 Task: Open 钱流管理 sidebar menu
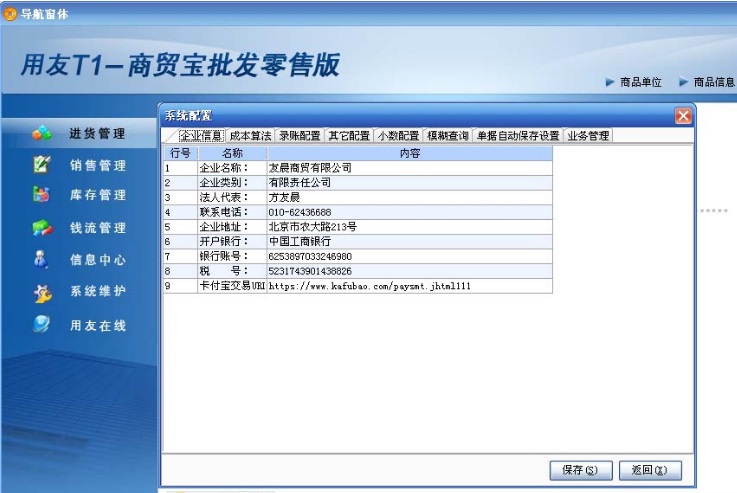tap(98, 228)
